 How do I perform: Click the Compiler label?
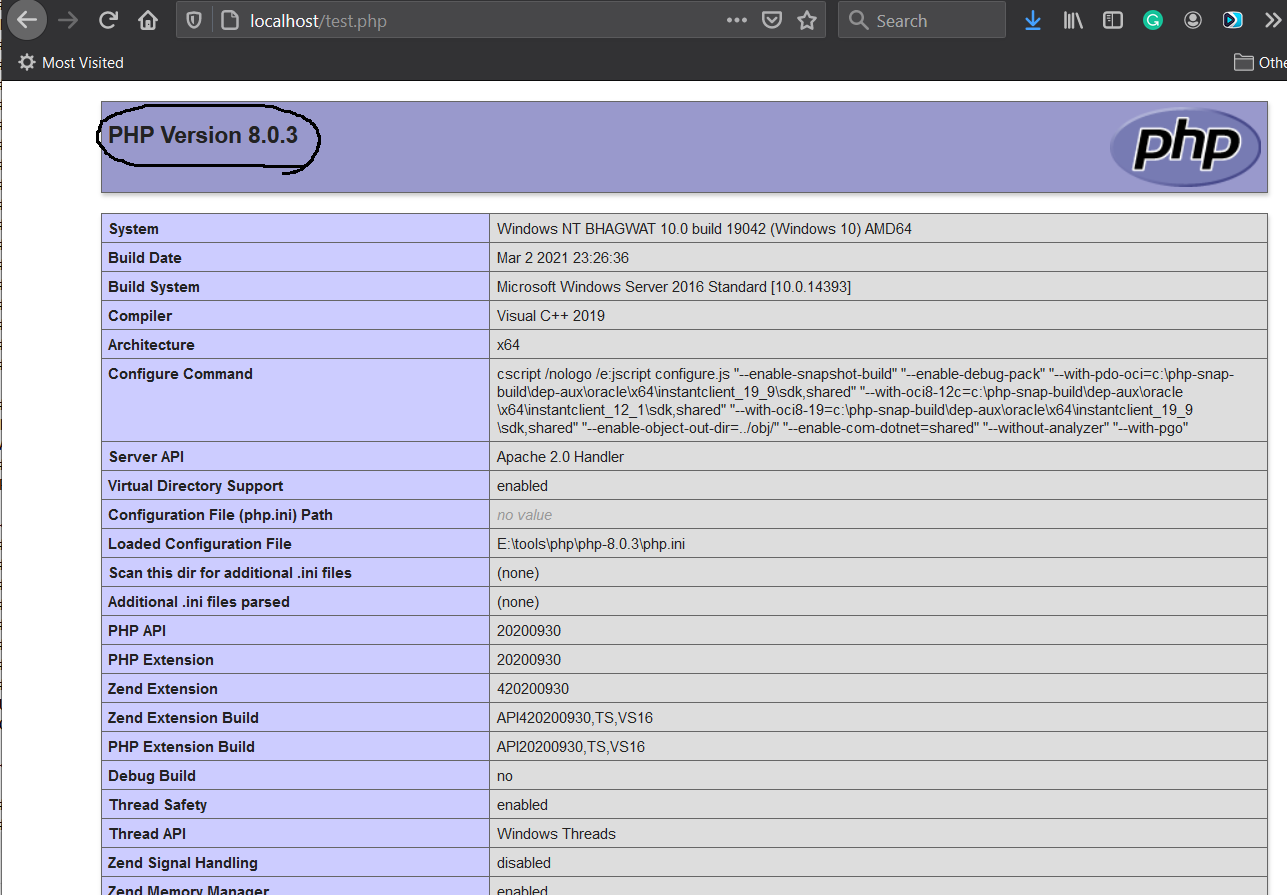click(140, 316)
